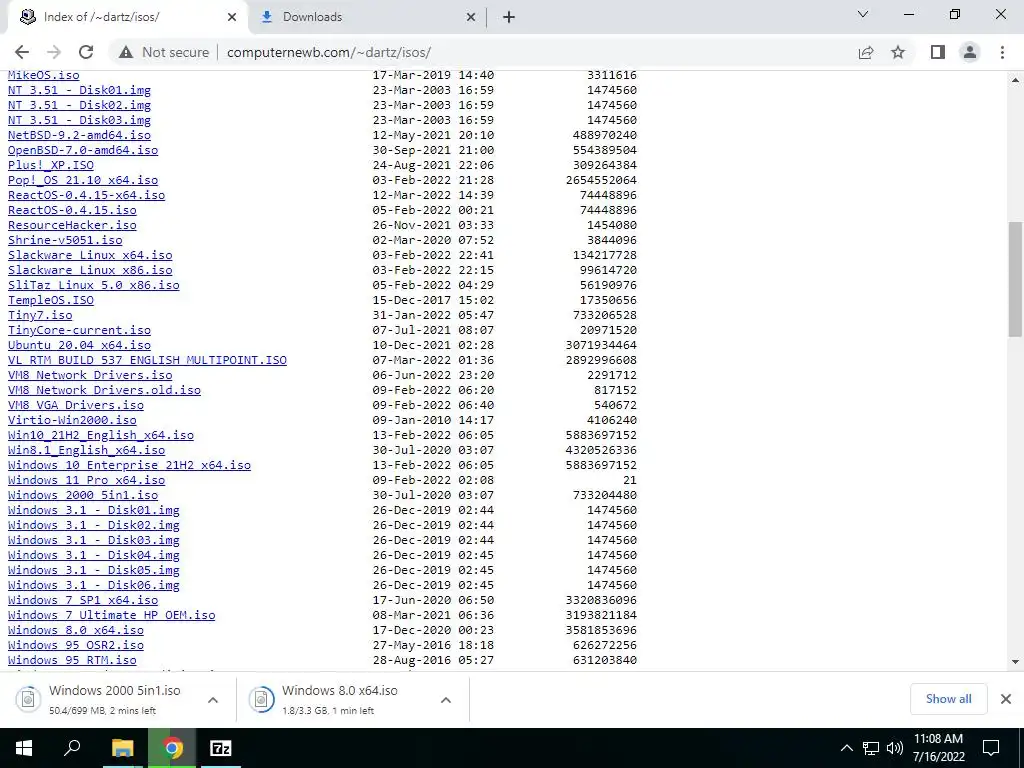Open ReactOS-0.4.15-x64.iso link
The width and height of the screenshot is (1024, 768).
(86, 195)
